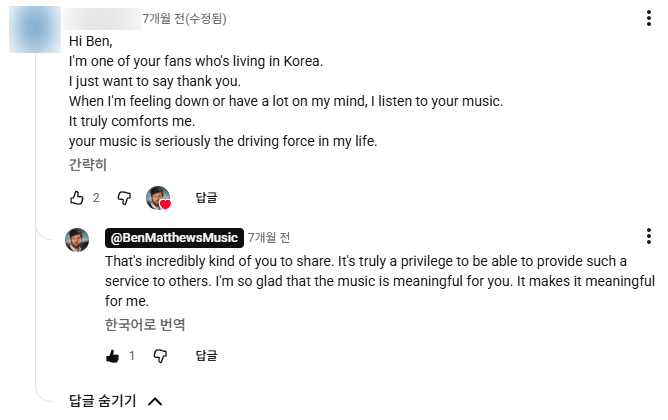Click 답글 under the top comment
Screen dimensions: 668x420
[x=206, y=198]
